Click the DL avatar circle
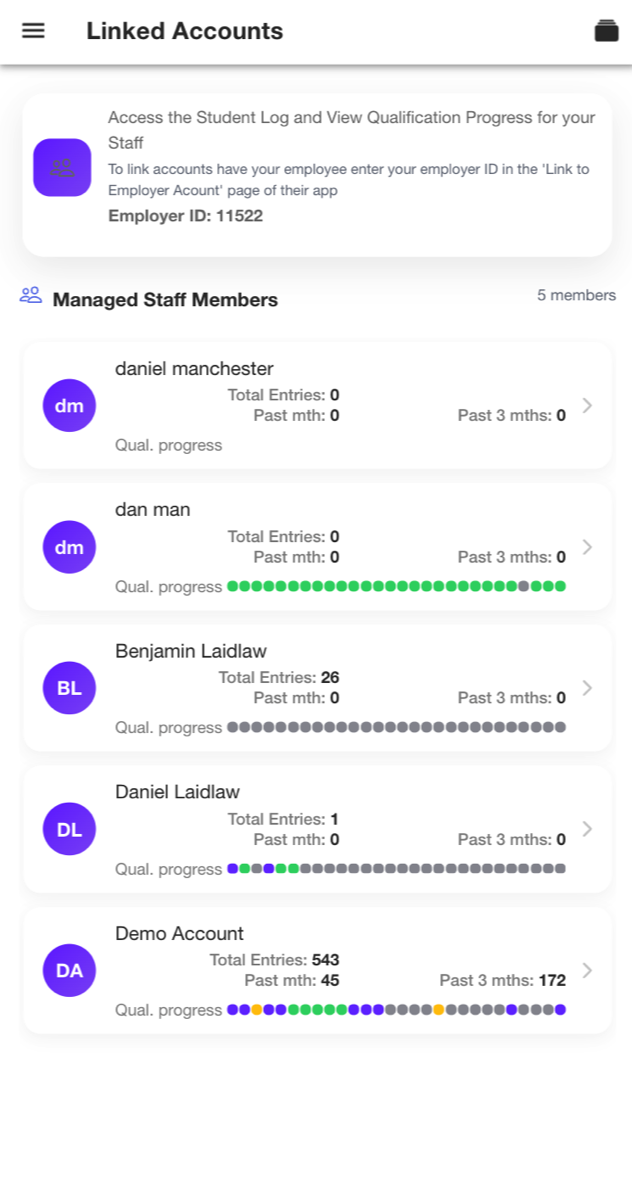 (70, 829)
